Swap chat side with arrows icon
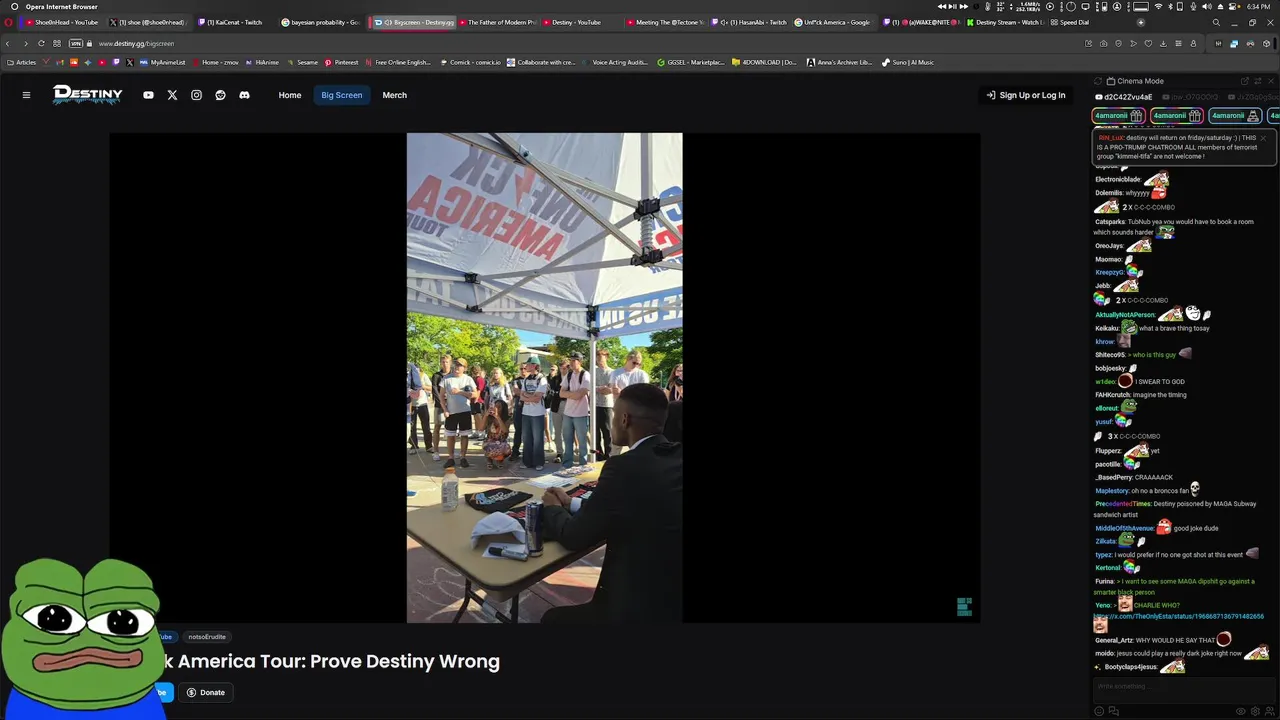 1258,81
